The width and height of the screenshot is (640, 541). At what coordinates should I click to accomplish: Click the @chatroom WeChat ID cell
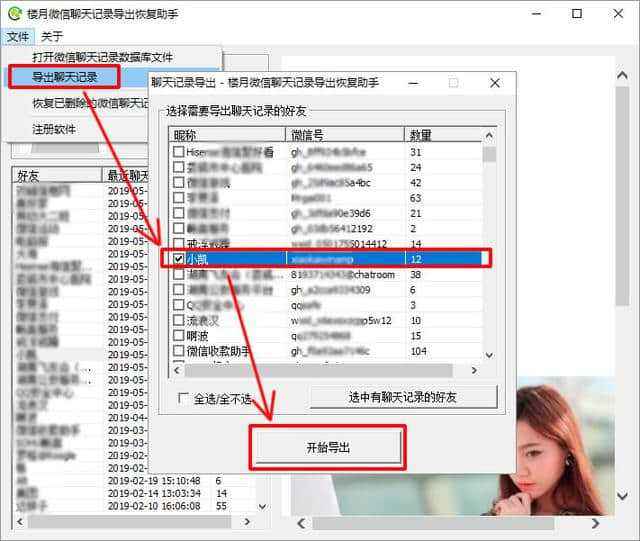coord(343,274)
